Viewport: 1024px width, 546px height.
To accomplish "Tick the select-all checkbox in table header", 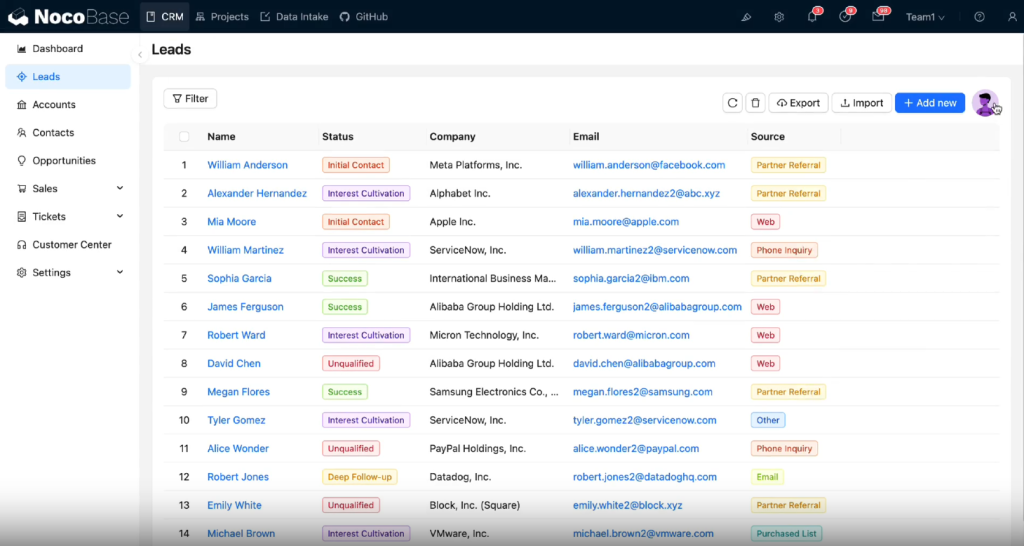I will pos(184,137).
